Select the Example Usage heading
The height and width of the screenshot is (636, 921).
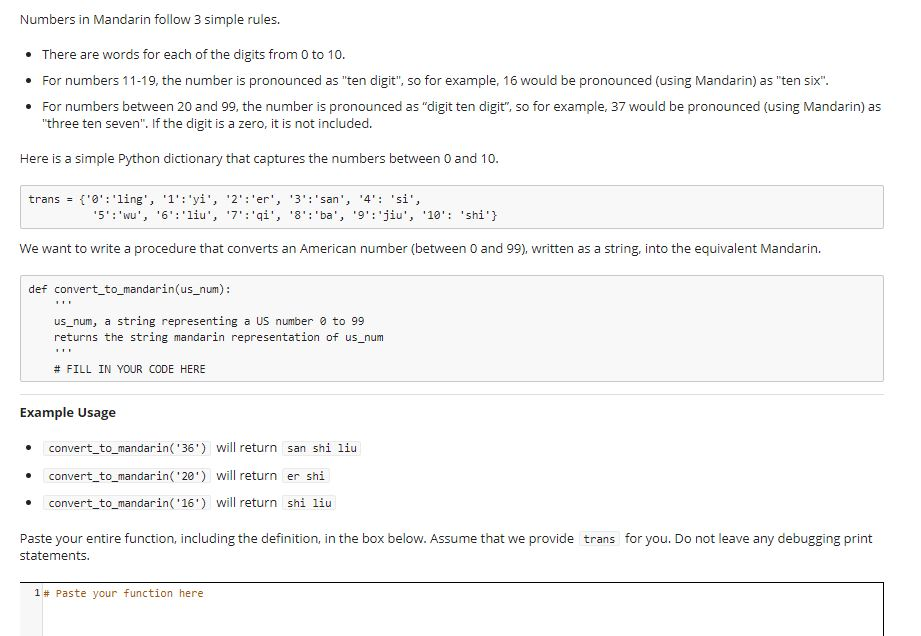click(67, 412)
